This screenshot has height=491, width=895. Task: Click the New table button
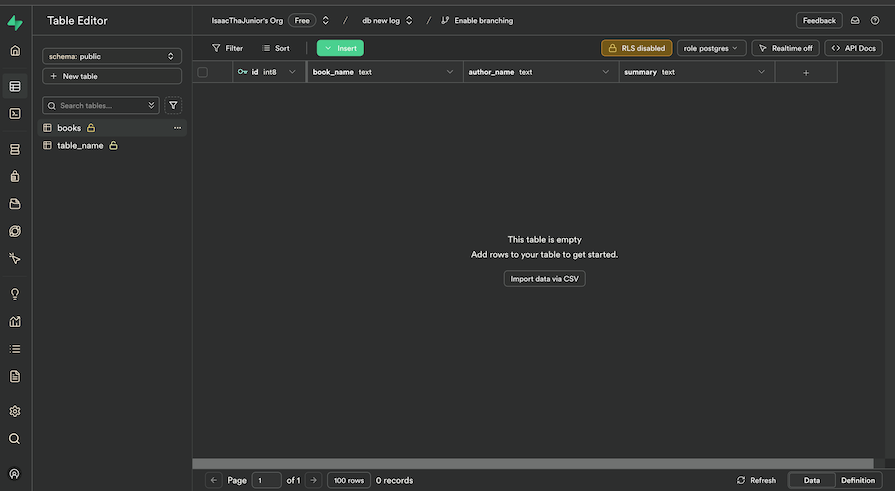tap(112, 76)
